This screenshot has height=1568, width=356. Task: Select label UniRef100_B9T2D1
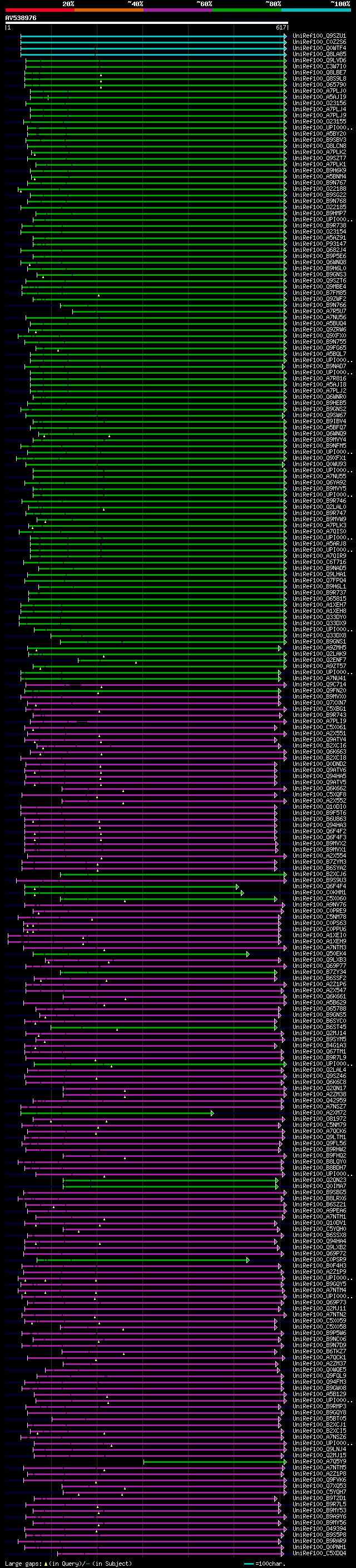click(319, 1498)
